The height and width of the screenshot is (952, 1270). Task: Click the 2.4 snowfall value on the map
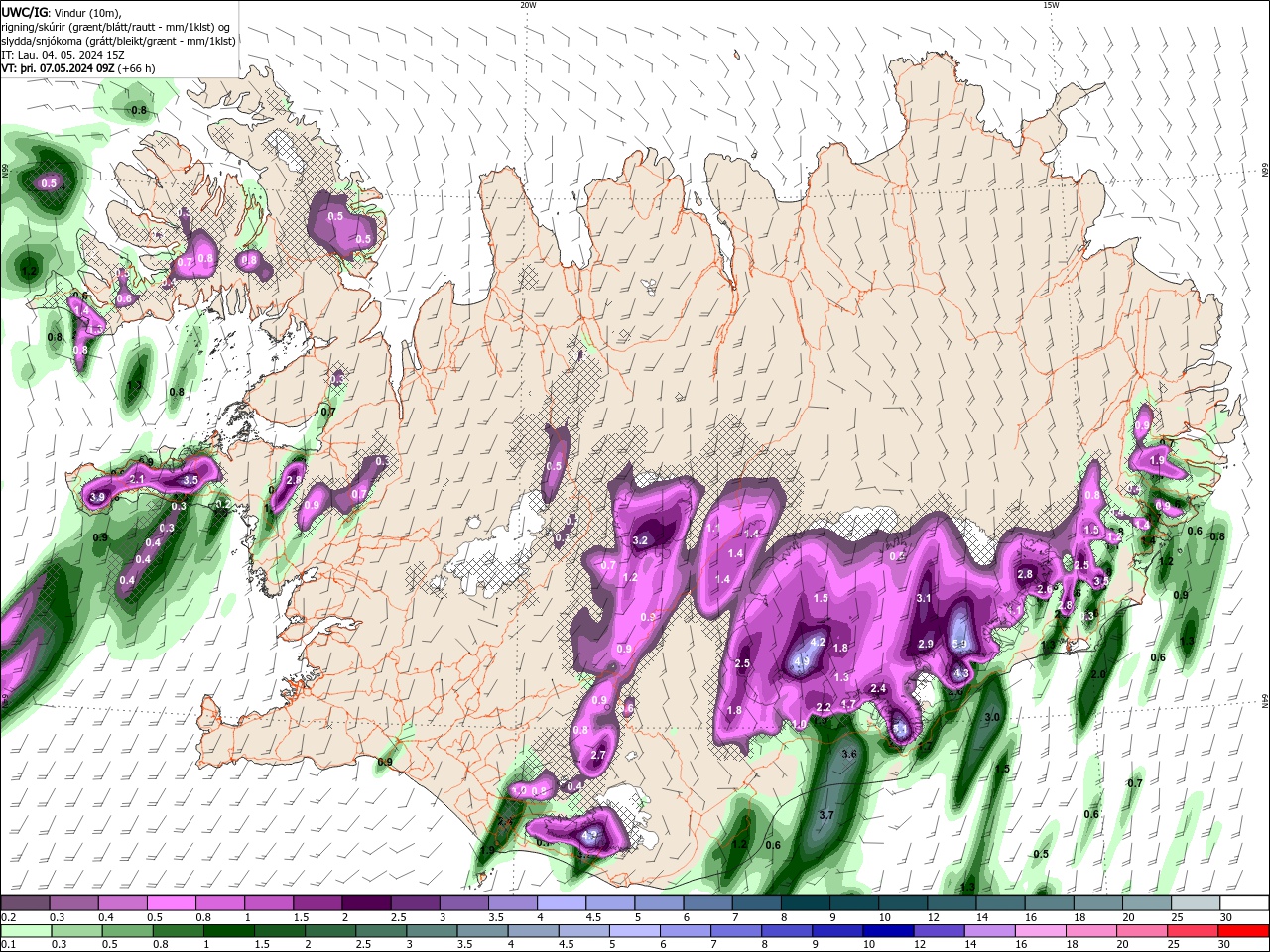[x=878, y=688]
